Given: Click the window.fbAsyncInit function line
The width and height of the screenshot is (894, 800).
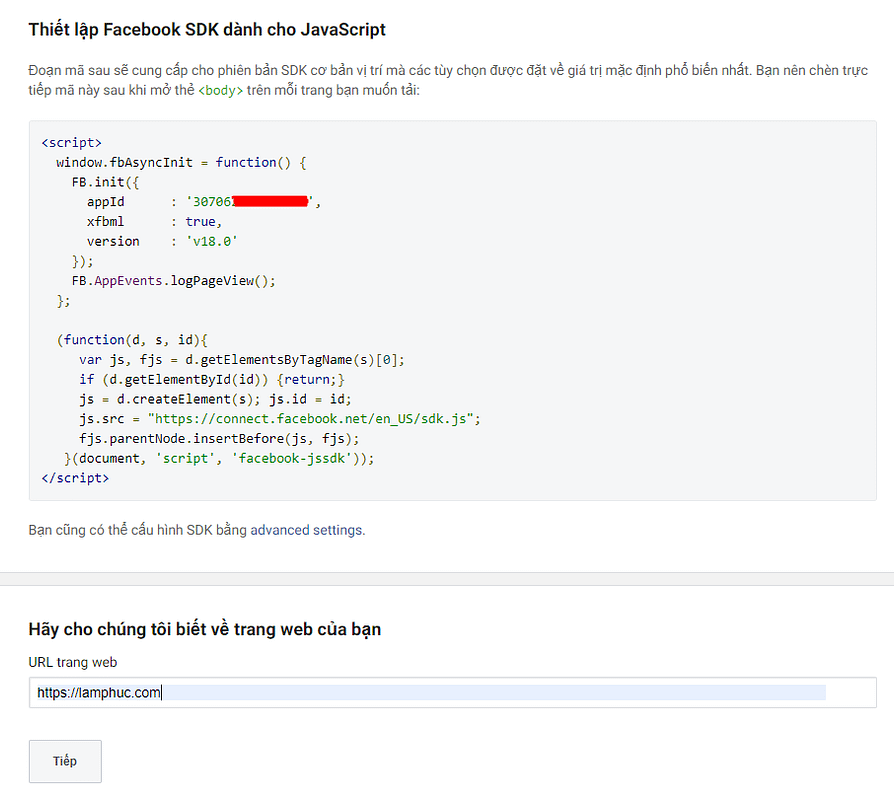Looking at the screenshot, I should [x=181, y=163].
